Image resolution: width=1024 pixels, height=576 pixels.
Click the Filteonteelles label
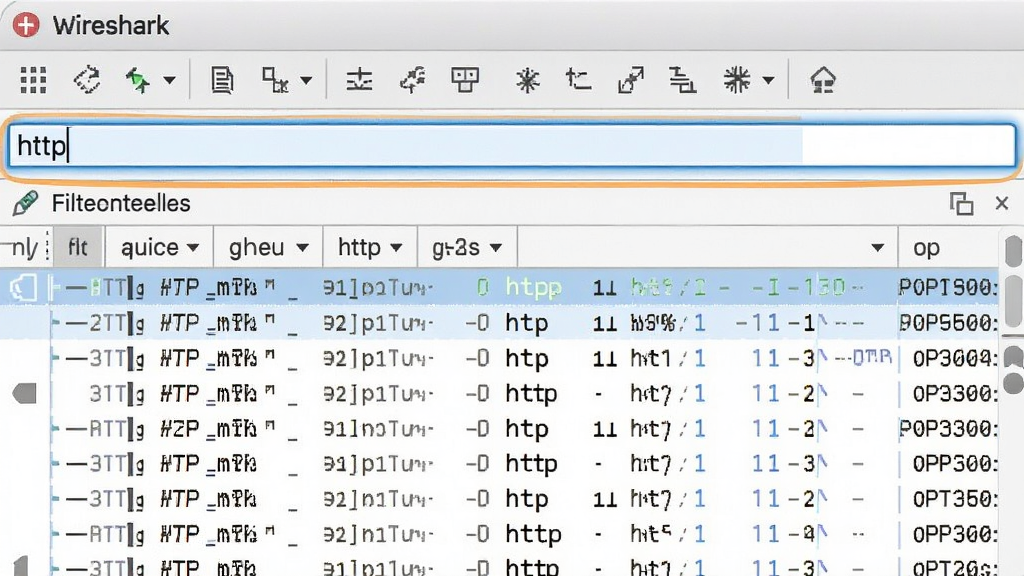coord(121,204)
